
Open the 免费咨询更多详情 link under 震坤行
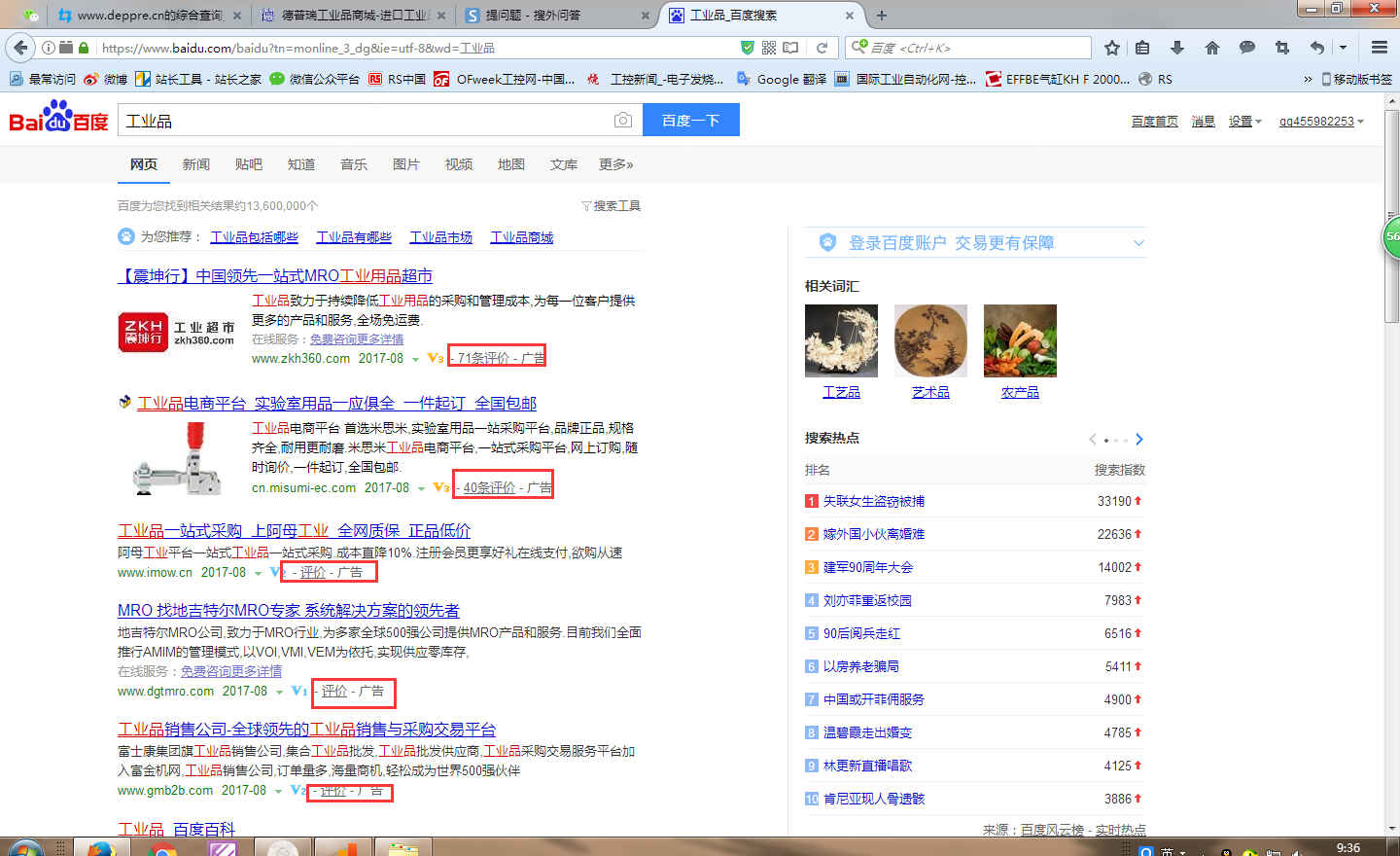click(357, 339)
